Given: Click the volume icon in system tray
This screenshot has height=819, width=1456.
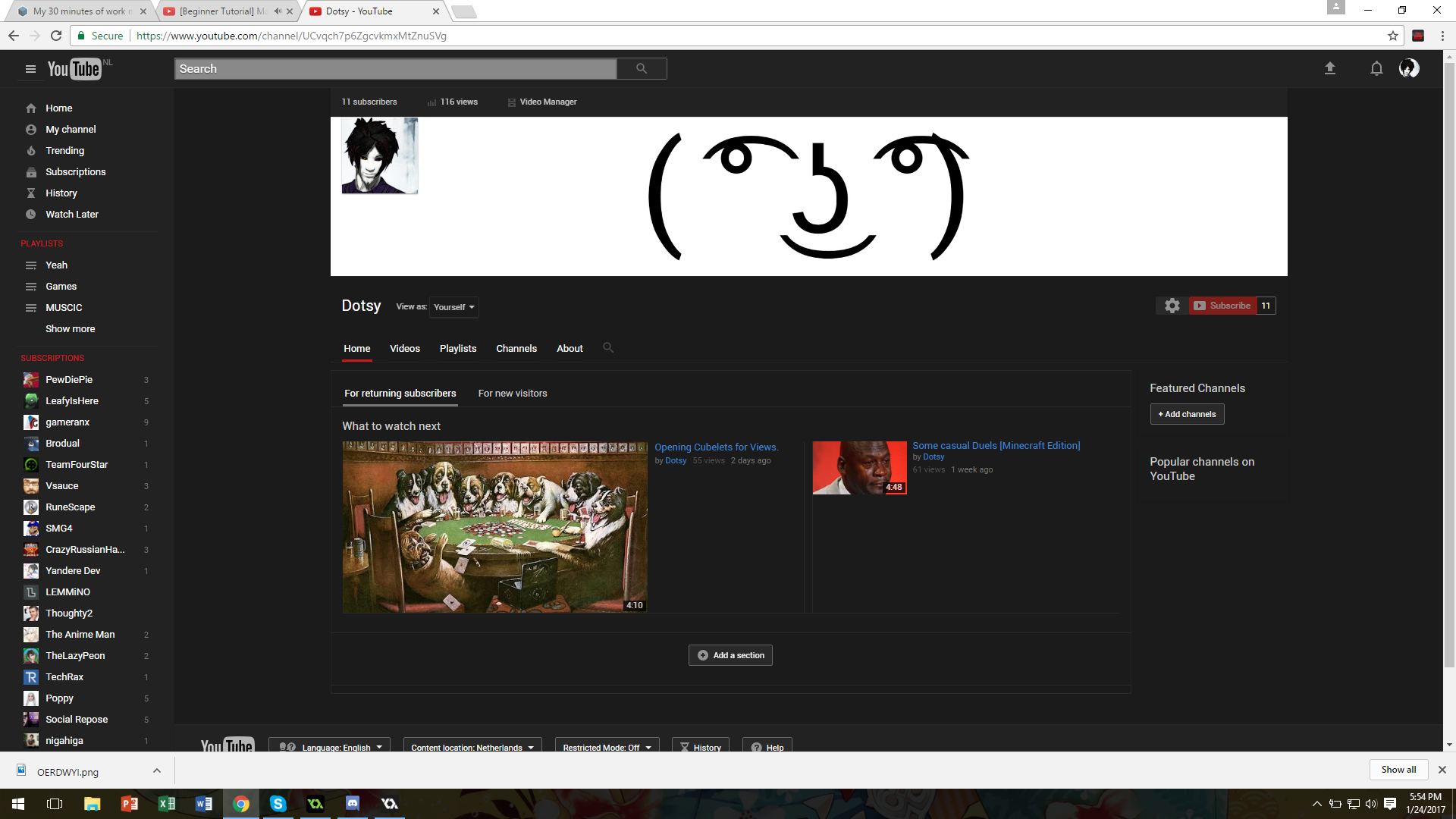Looking at the screenshot, I should click(1371, 804).
